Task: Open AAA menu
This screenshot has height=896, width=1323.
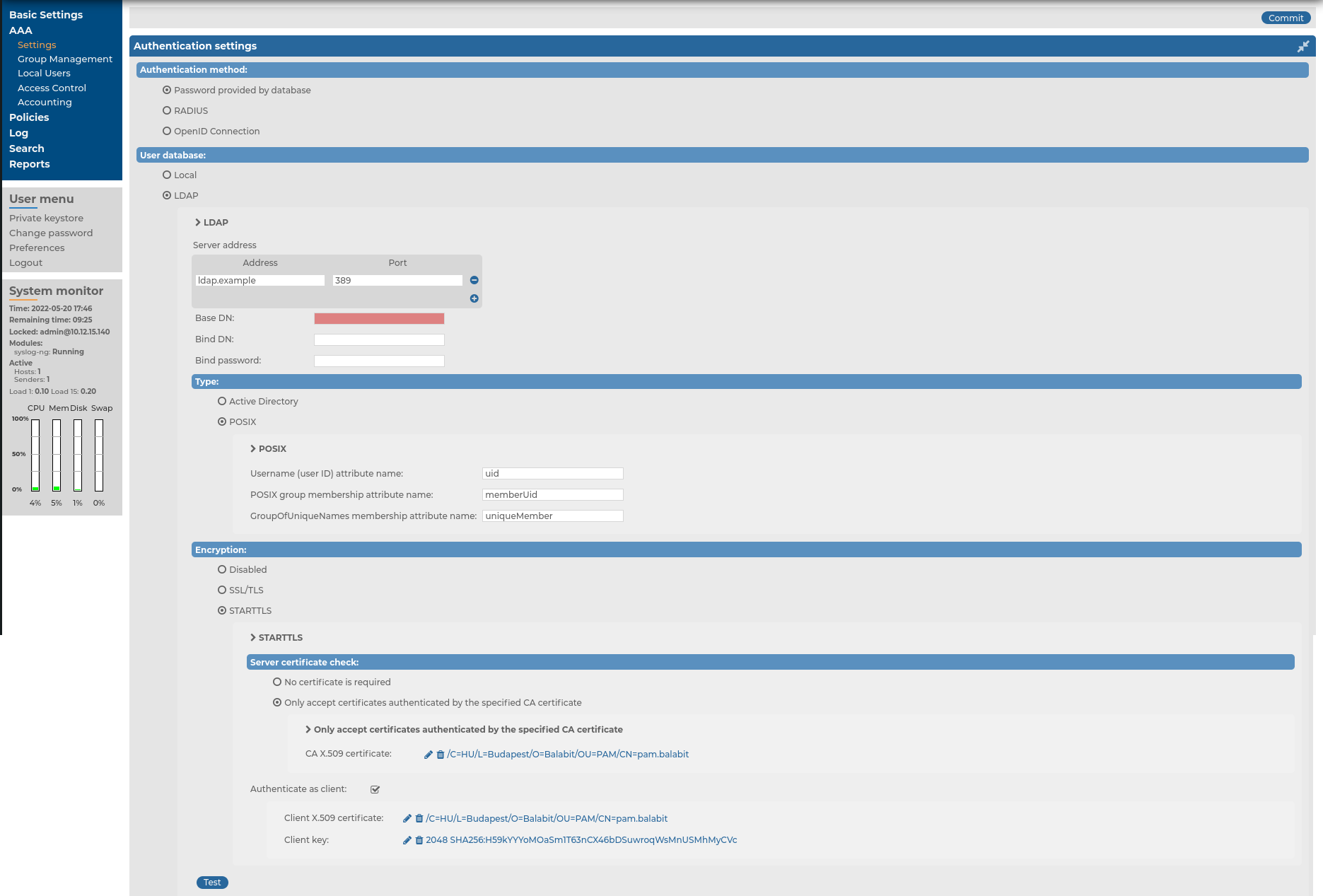Action: pyautogui.click(x=21, y=30)
